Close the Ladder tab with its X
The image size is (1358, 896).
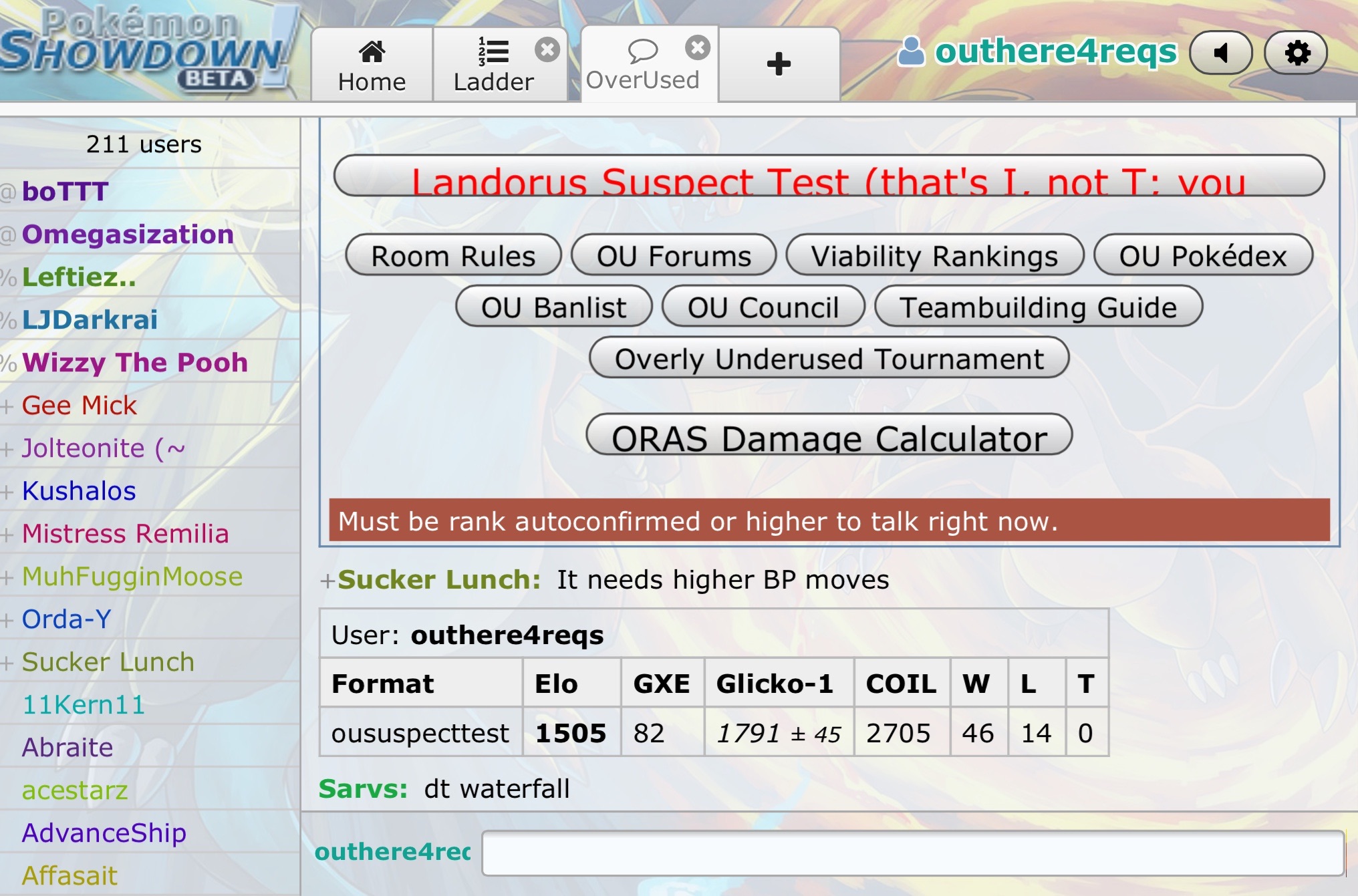547,49
